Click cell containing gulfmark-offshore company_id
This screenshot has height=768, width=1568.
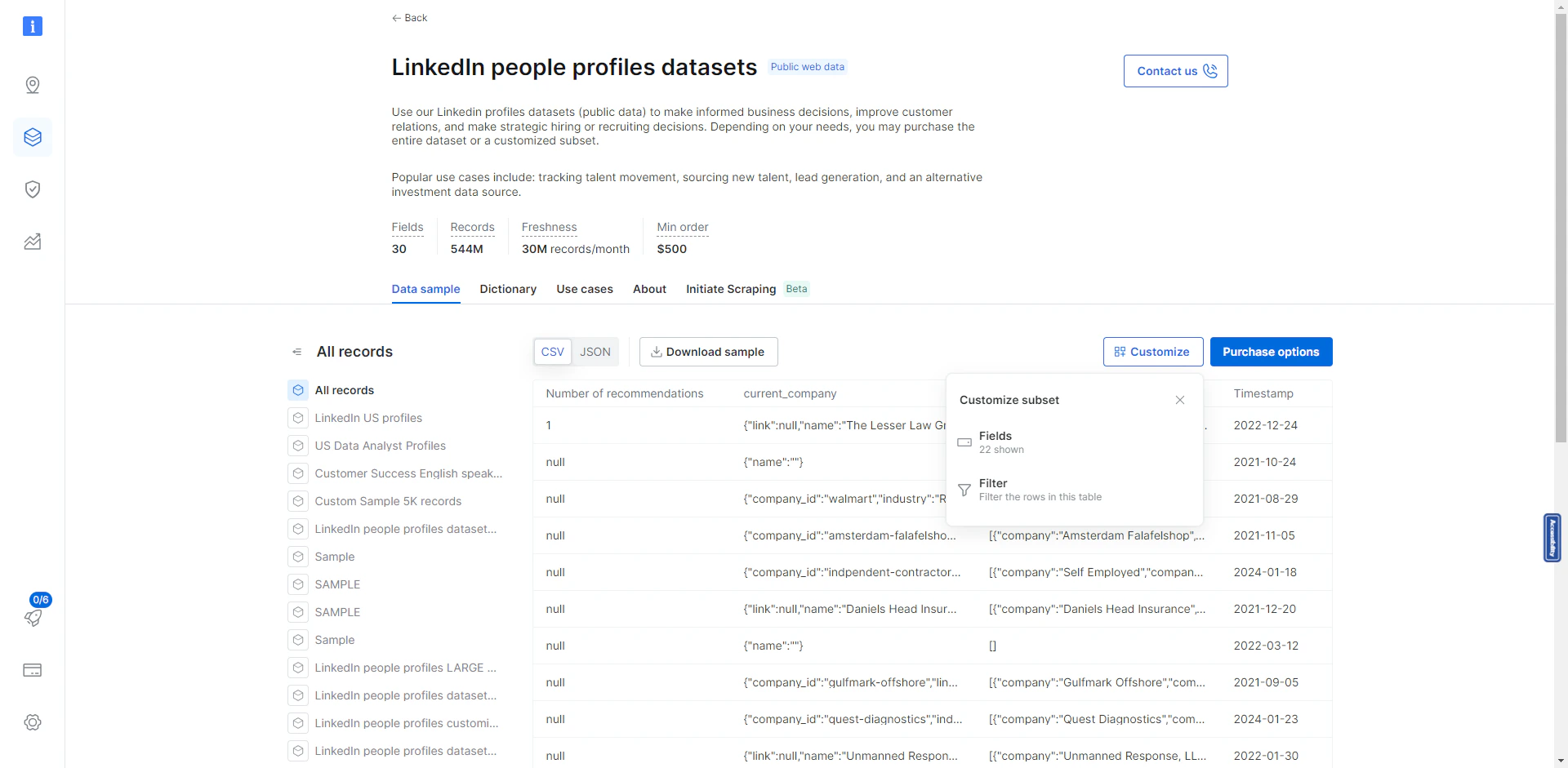[x=850, y=682]
